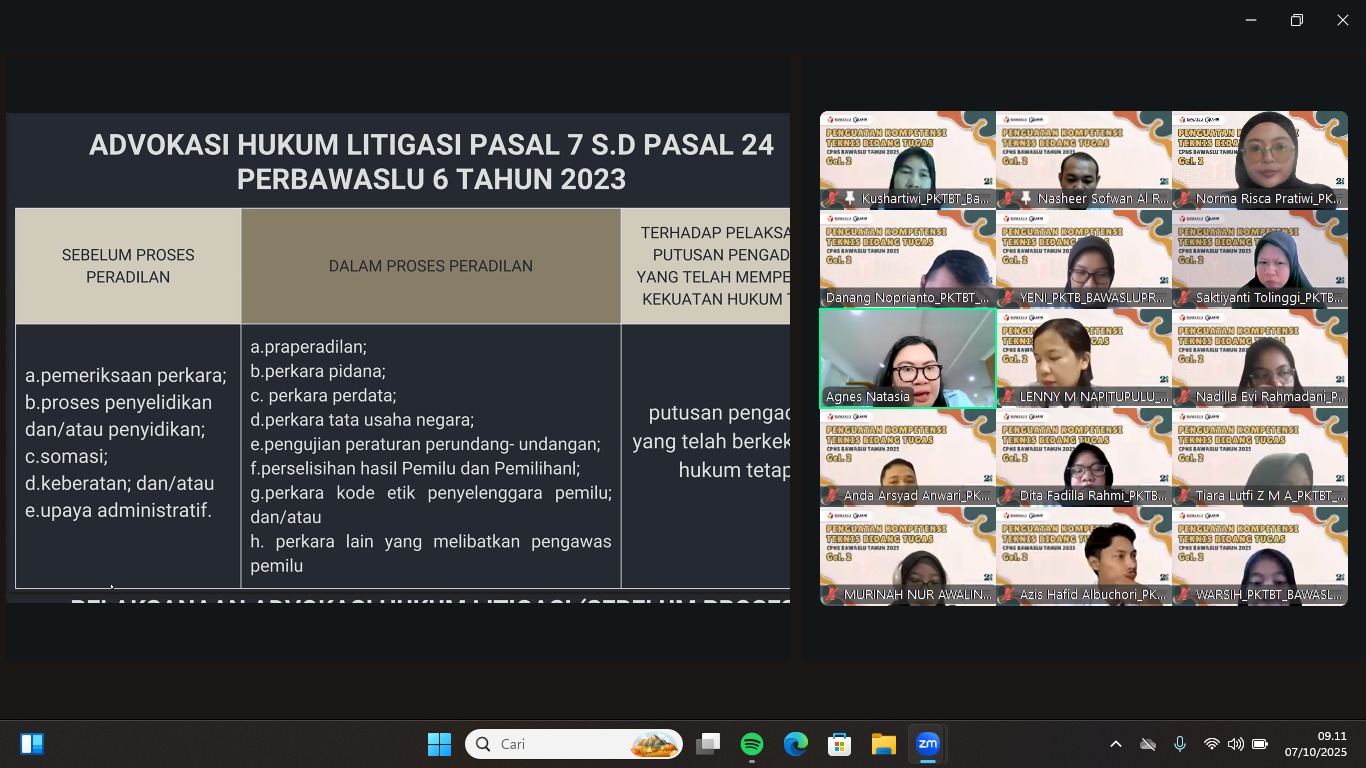Click the battery status tray icon
The width and height of the screenshot is (1366, 768).
[1260, 744]
